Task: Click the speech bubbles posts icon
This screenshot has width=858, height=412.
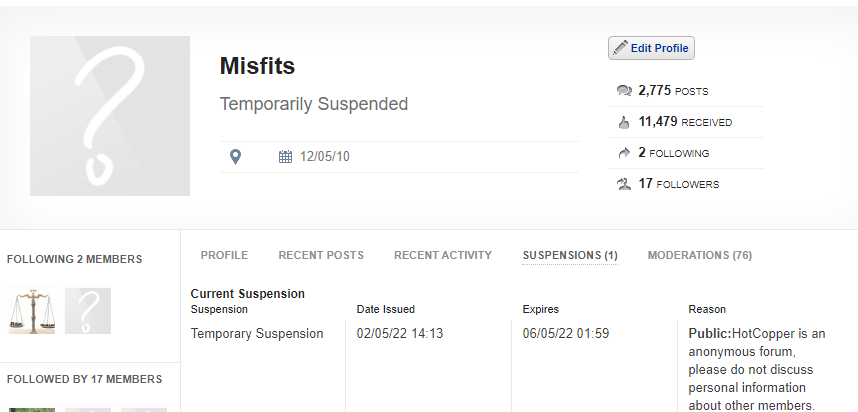Action: tap(624, 90)
